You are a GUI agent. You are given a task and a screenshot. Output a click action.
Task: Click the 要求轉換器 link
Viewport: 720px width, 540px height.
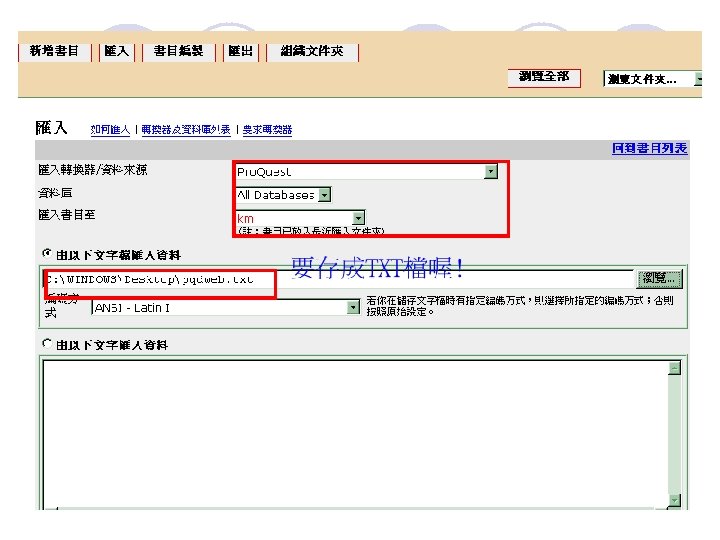(267, 130)
